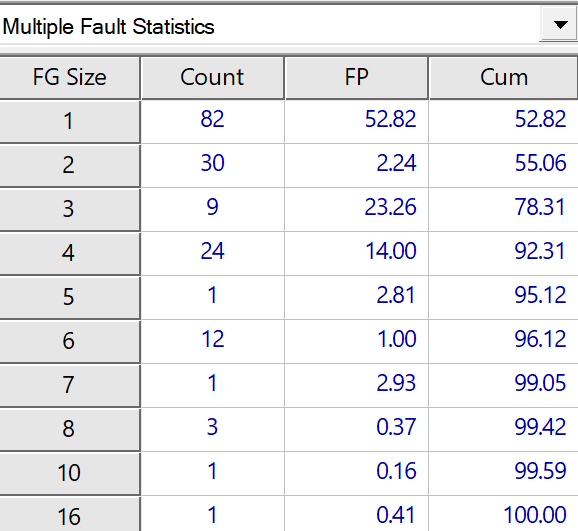Click the FP cell showing 23.26
This screenshot has height=531, width=578.
pos(356,209)
